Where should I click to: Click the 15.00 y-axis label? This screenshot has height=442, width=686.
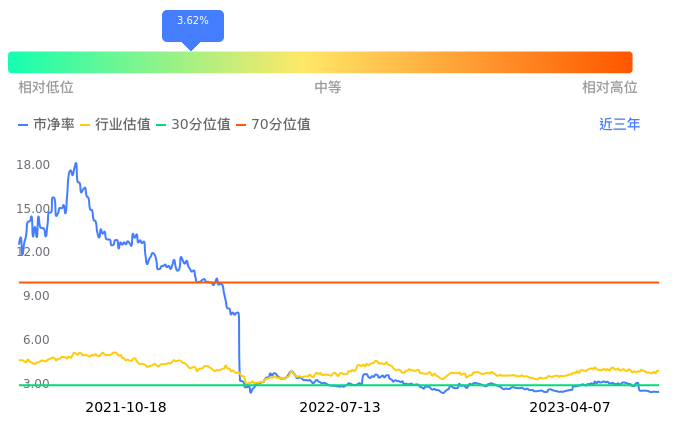(x=34, y=209)
